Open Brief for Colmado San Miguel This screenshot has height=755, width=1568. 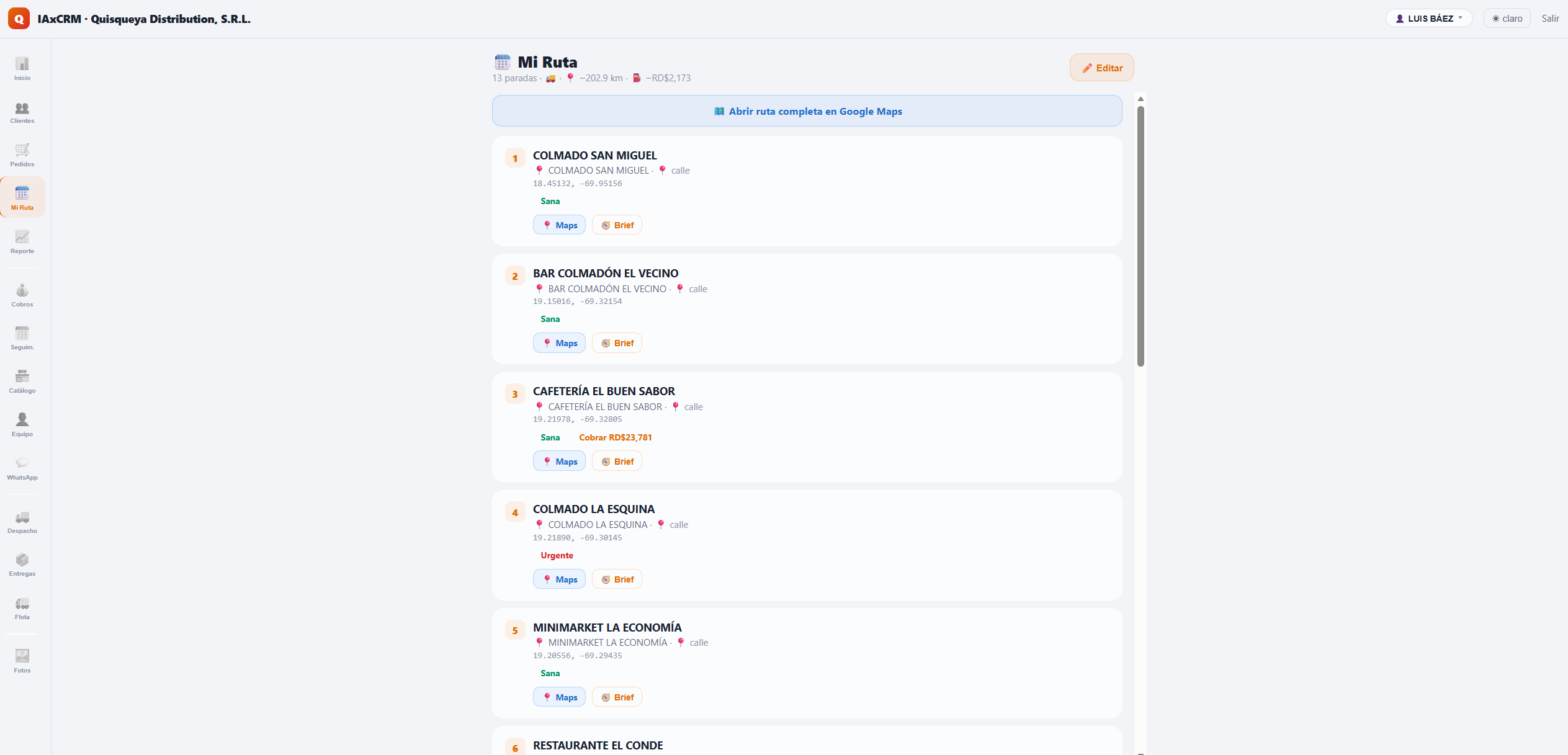pos(617,225)
